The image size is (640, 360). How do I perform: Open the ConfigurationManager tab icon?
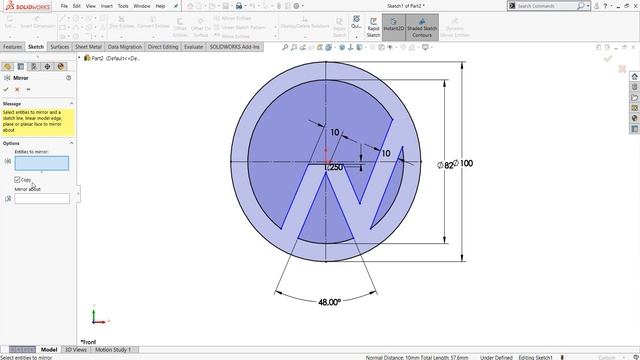point(34,67)
